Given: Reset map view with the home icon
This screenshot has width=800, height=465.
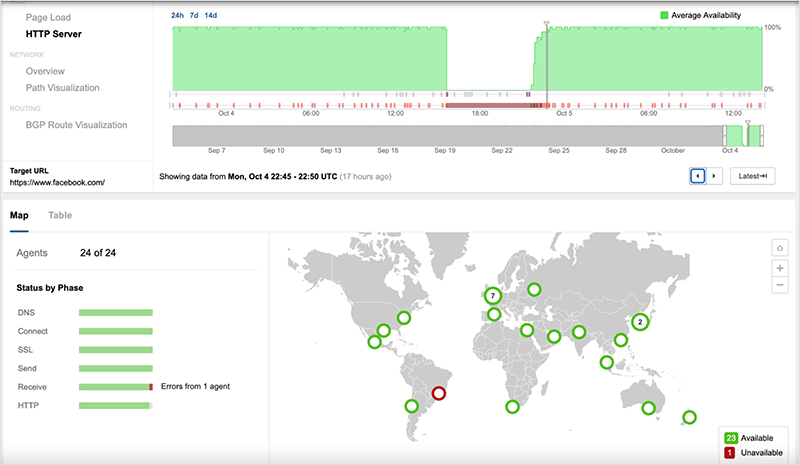Looking at the screenshot, I should click(780, 248).
